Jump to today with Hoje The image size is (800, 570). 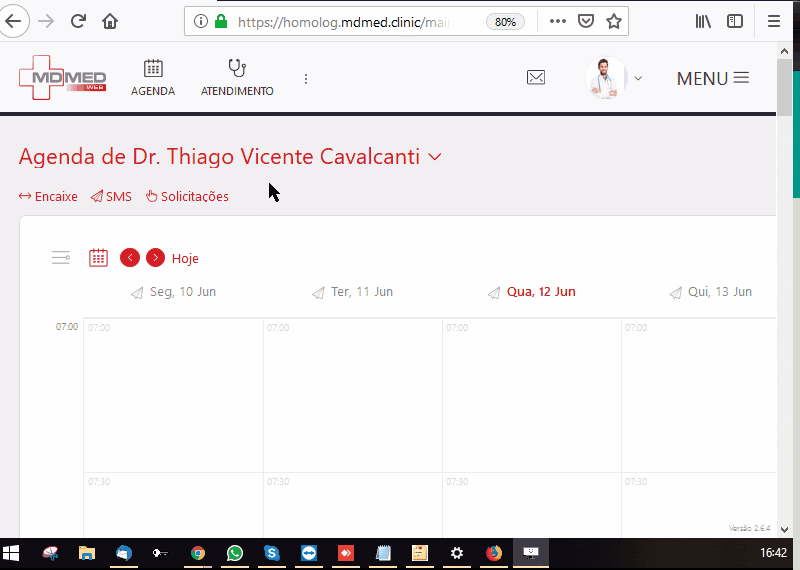coord(185,259)
